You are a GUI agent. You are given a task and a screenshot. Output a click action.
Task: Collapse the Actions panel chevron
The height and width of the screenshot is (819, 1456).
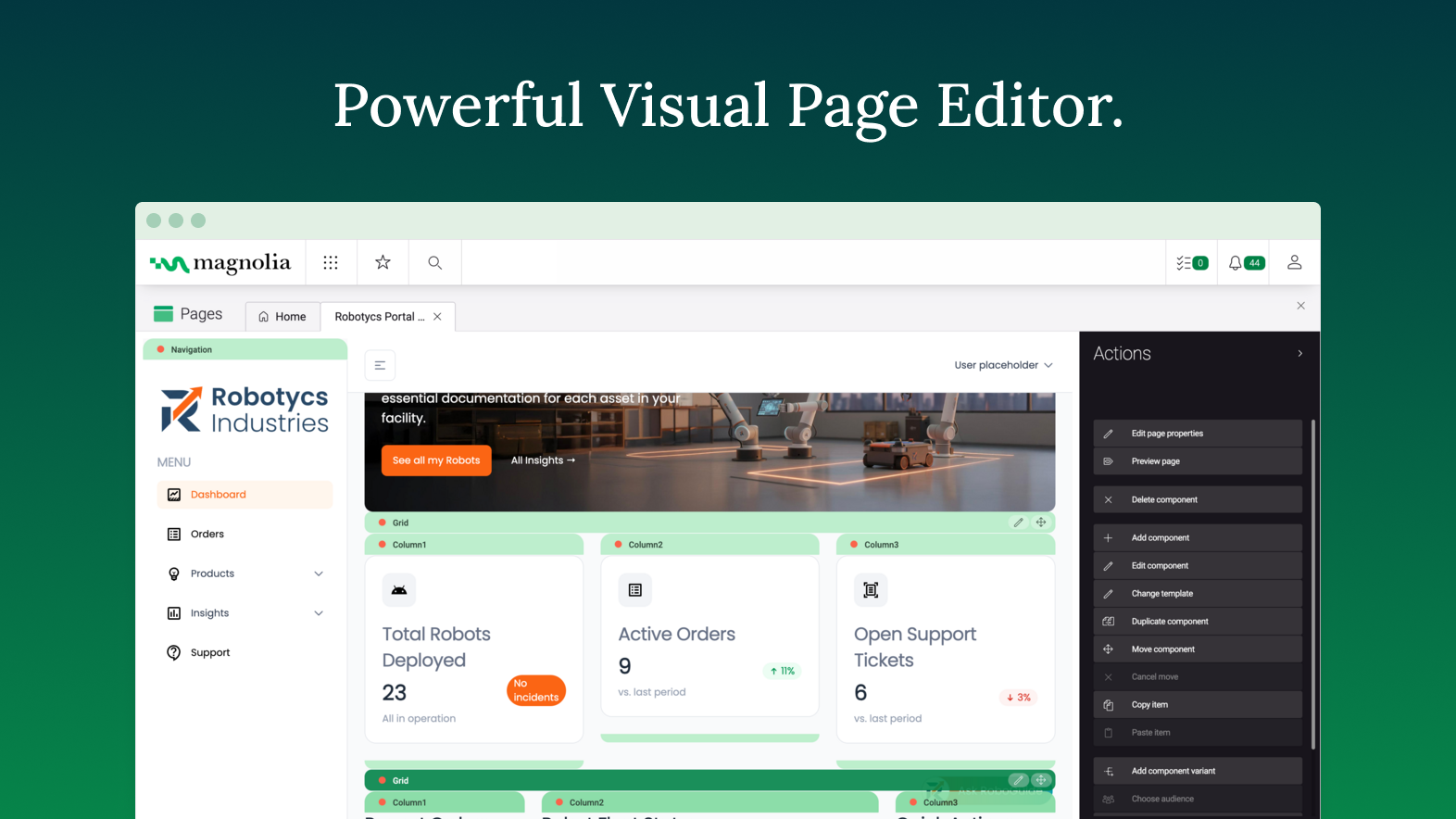(x=1299, y=354)
